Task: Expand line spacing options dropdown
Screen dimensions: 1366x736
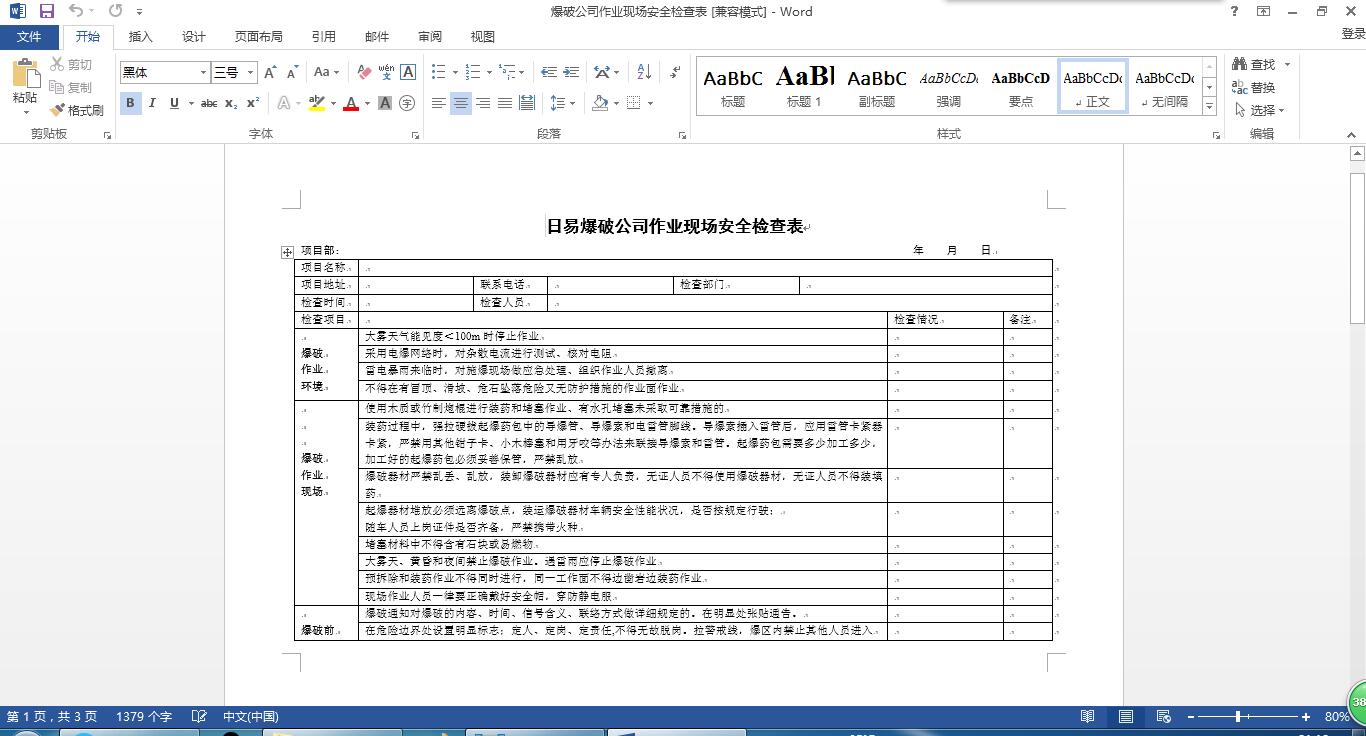Action: pyautogui.click(x=562, y=103)
